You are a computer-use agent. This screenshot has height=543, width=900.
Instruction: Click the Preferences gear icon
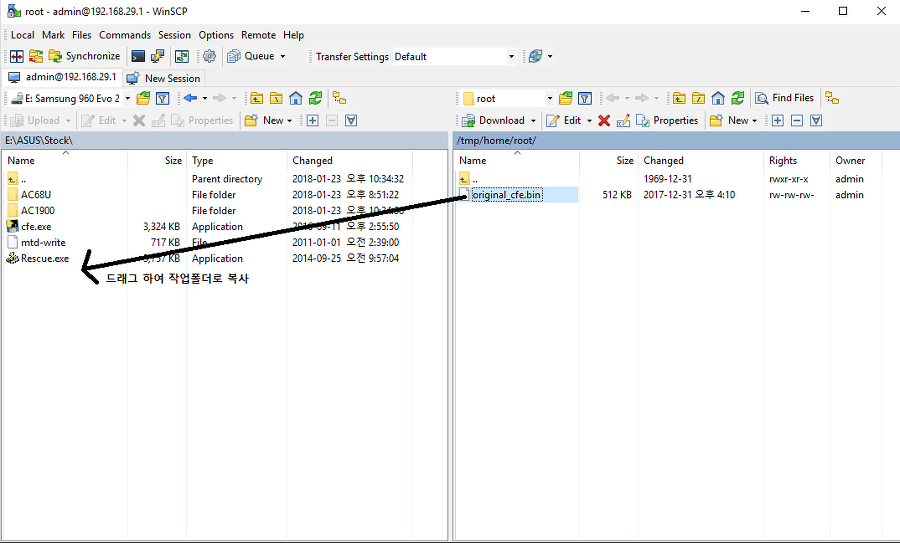pyautogui.click(x=209, y=56)
